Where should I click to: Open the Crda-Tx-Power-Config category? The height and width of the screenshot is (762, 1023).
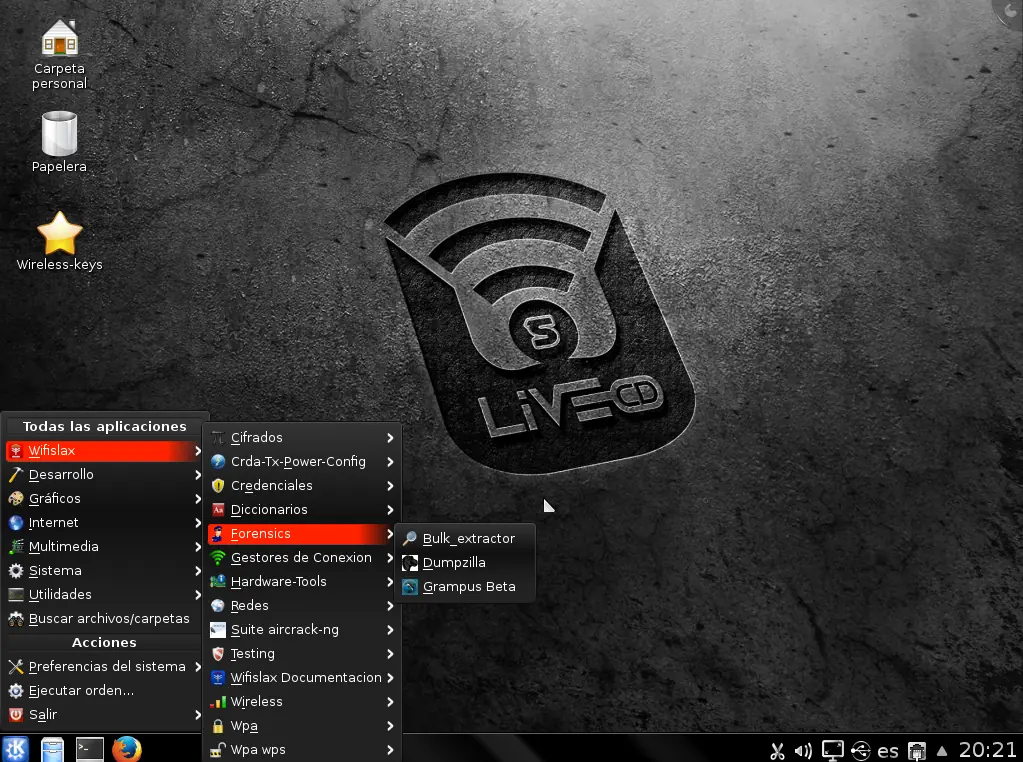[303, 462]
